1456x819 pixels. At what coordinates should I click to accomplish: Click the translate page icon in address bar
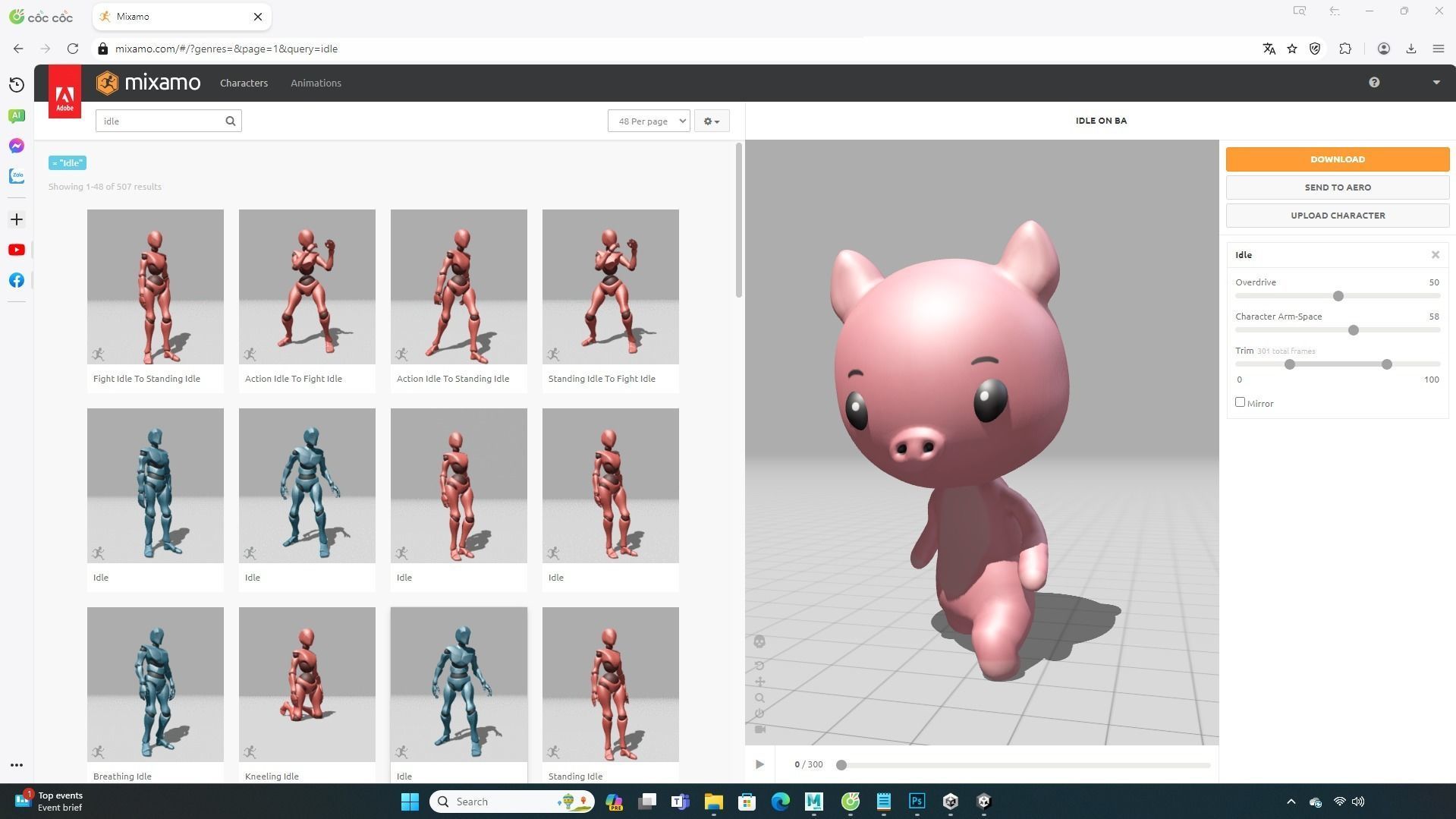(x=1269, y=49)
